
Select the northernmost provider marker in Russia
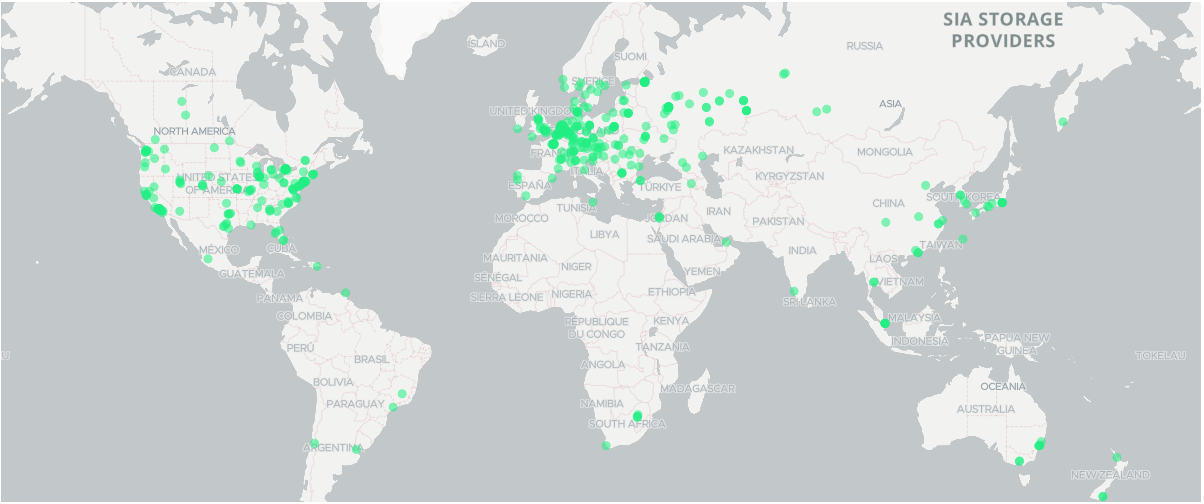[x=784, y=72]
